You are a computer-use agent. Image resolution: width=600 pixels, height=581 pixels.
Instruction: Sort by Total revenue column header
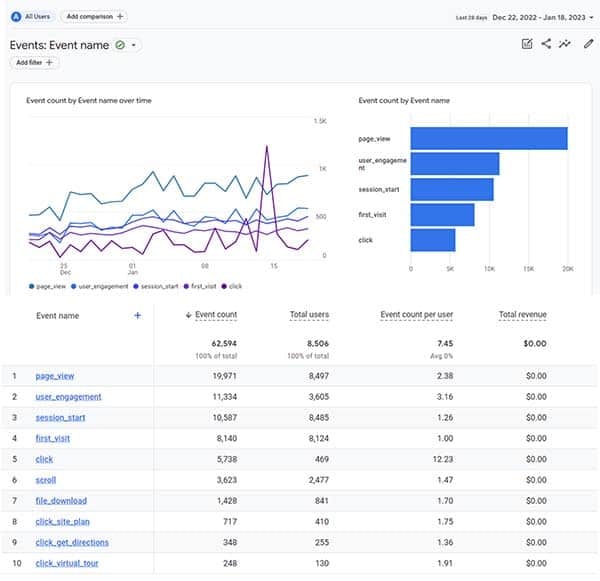coord(522,315)
